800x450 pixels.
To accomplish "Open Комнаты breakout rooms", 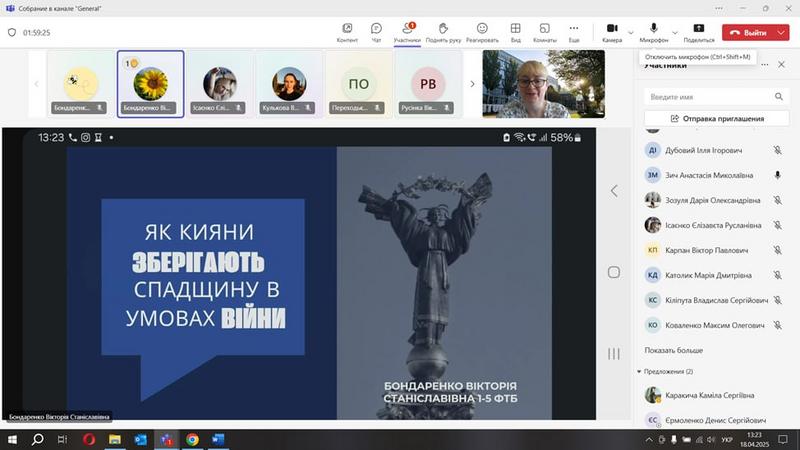I will coord(544,33).
